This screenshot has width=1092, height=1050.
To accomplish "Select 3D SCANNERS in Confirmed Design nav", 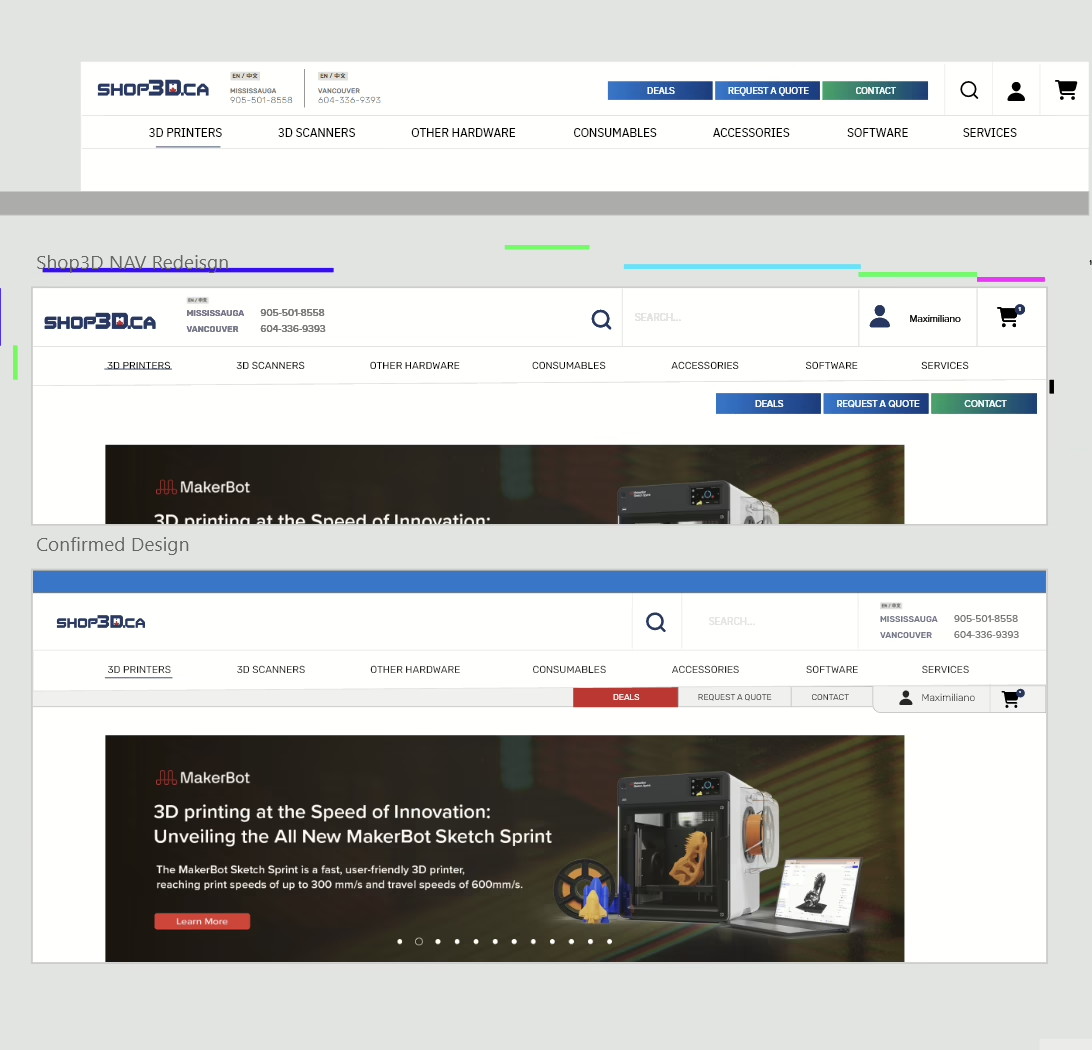I will [x=271, y=670].
